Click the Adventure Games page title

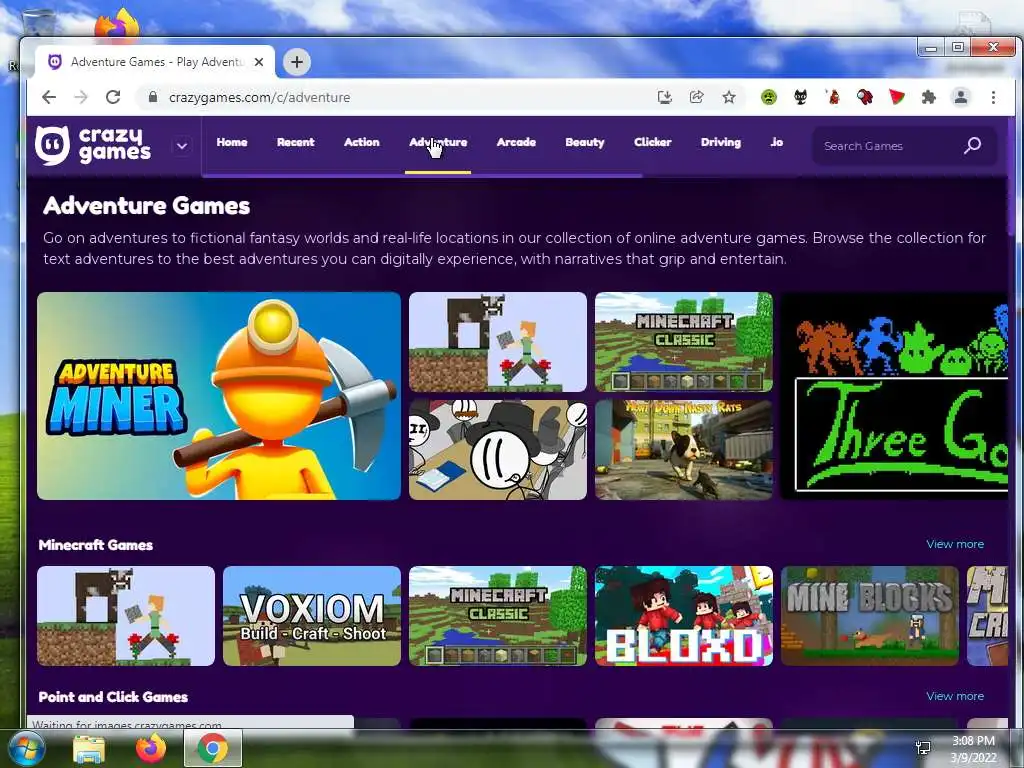pyautogui.click(x=146, y=206)
